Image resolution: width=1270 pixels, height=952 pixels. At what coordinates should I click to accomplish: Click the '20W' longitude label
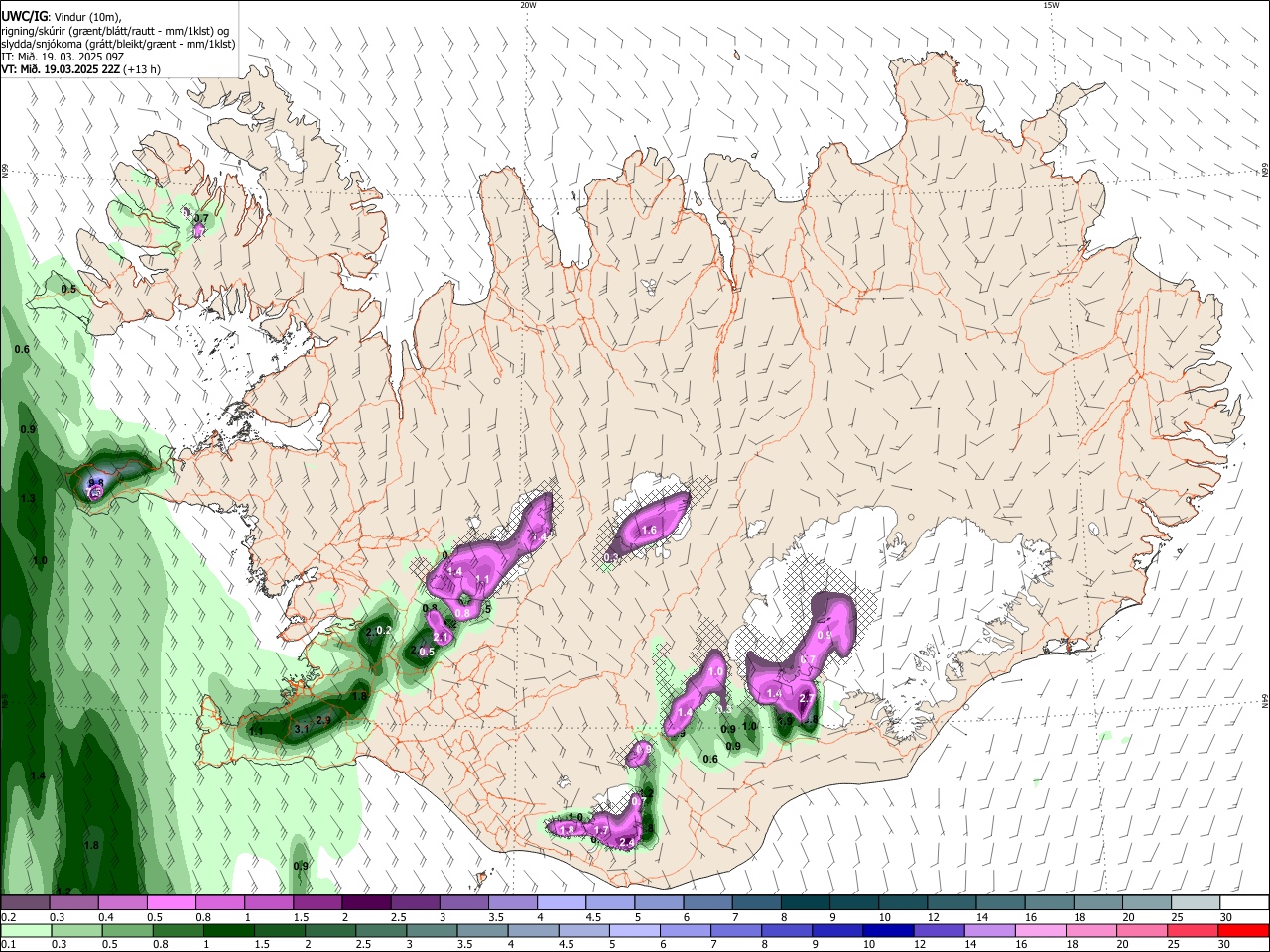coord(528,5)
